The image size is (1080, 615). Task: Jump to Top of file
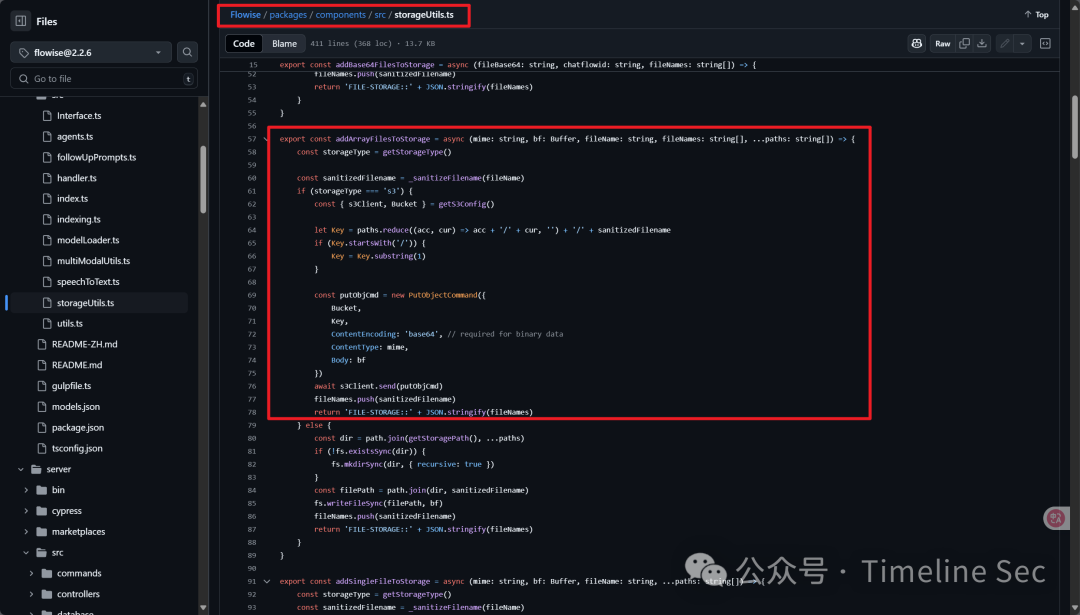tap(1036, 14)
